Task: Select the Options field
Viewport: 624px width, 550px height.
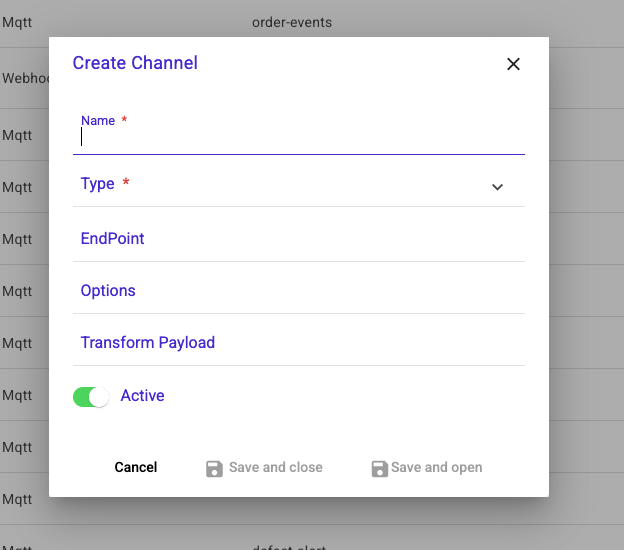Action: point(298,291)
